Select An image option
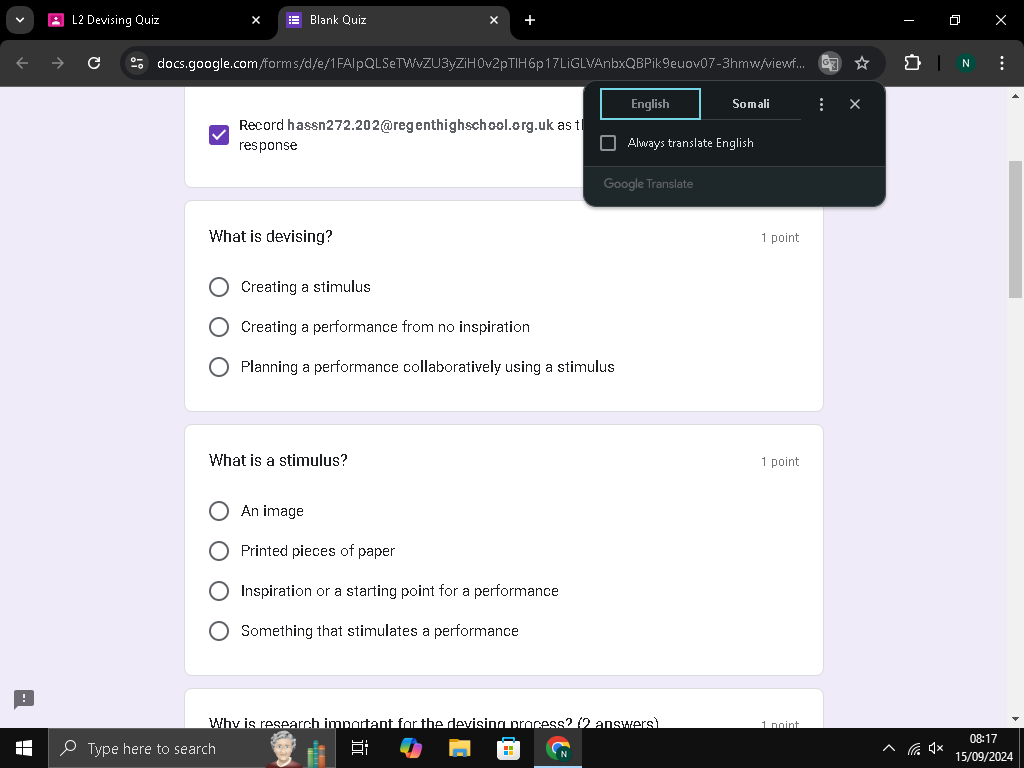1024x768 pixels. pyautogui.click(x=219, y=511)
